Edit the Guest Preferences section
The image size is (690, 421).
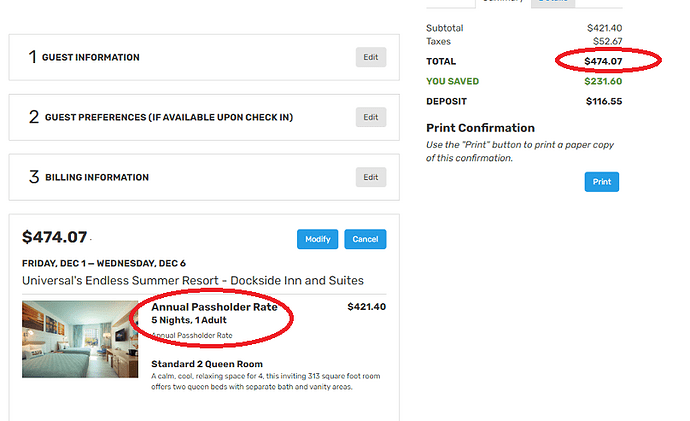pyautogui.click(x=370, y=117)
